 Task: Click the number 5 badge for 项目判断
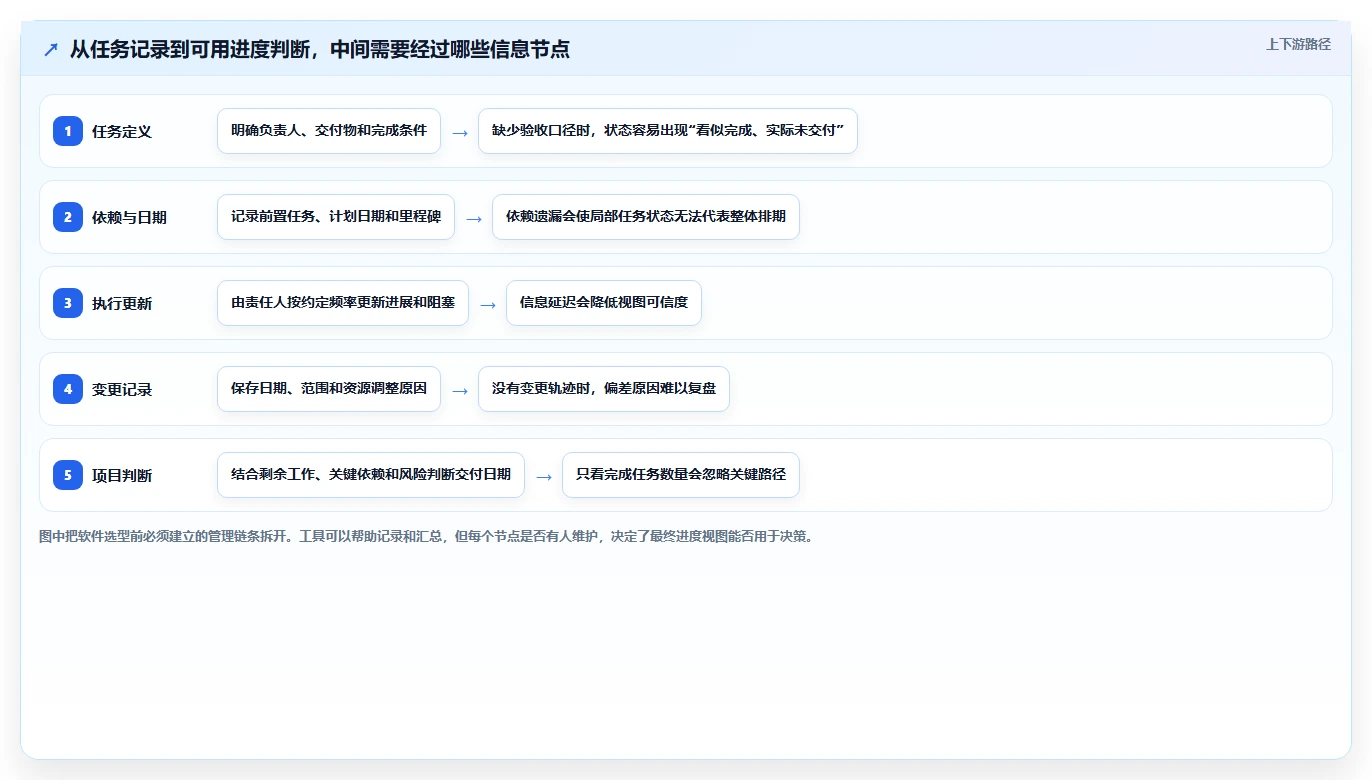point(68,475)
